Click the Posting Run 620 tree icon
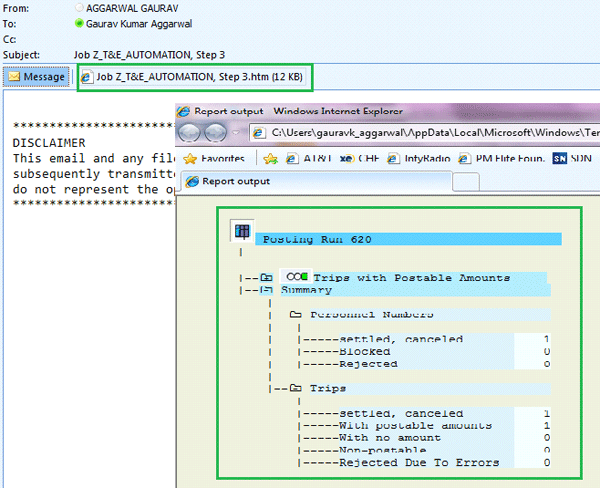 coord(241,232)
